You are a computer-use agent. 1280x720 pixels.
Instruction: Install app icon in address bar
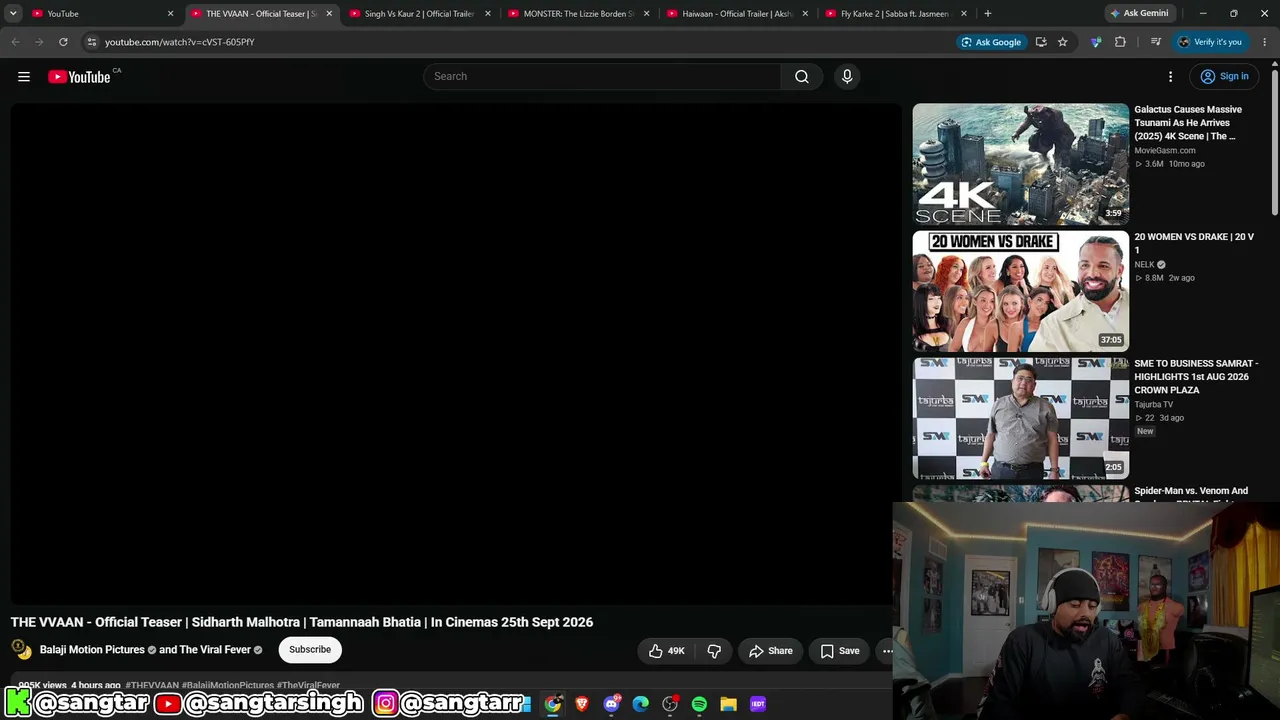(x=1041, y=42)
